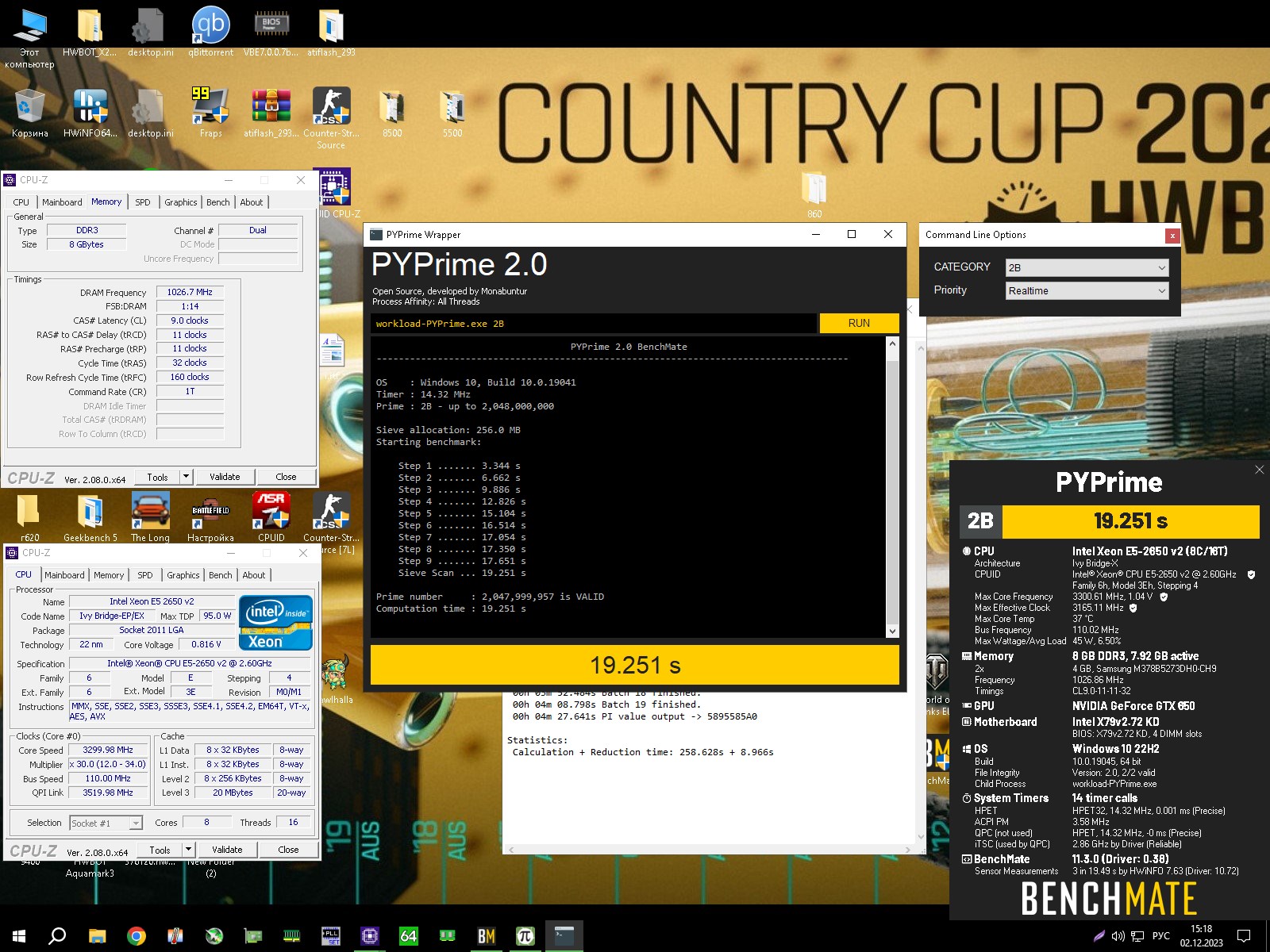Open the notification center icon
Image resolution: width=1270 pixels, height=952 pixels.
(x=1244, y=936)
